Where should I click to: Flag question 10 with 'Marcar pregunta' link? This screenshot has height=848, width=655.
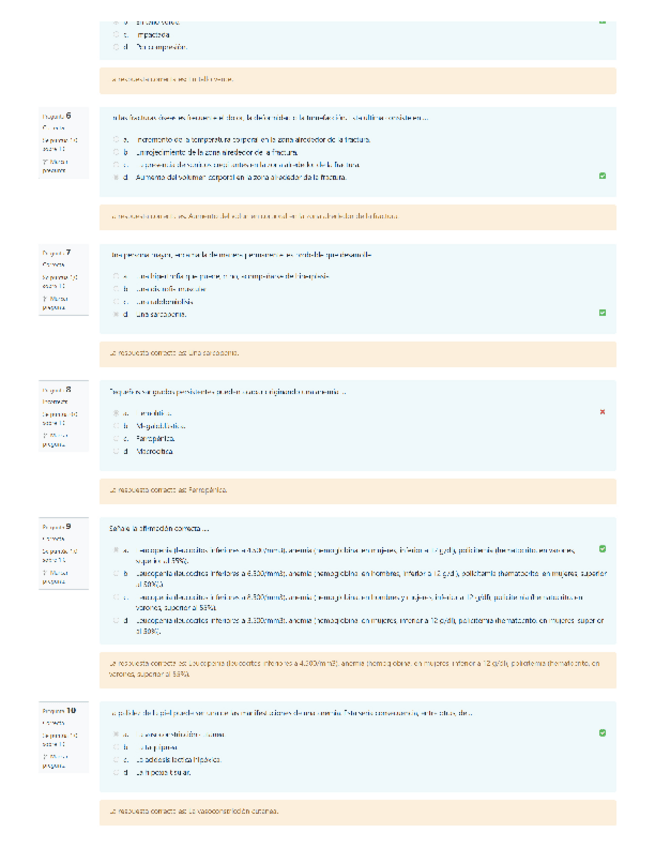(56, 761)
